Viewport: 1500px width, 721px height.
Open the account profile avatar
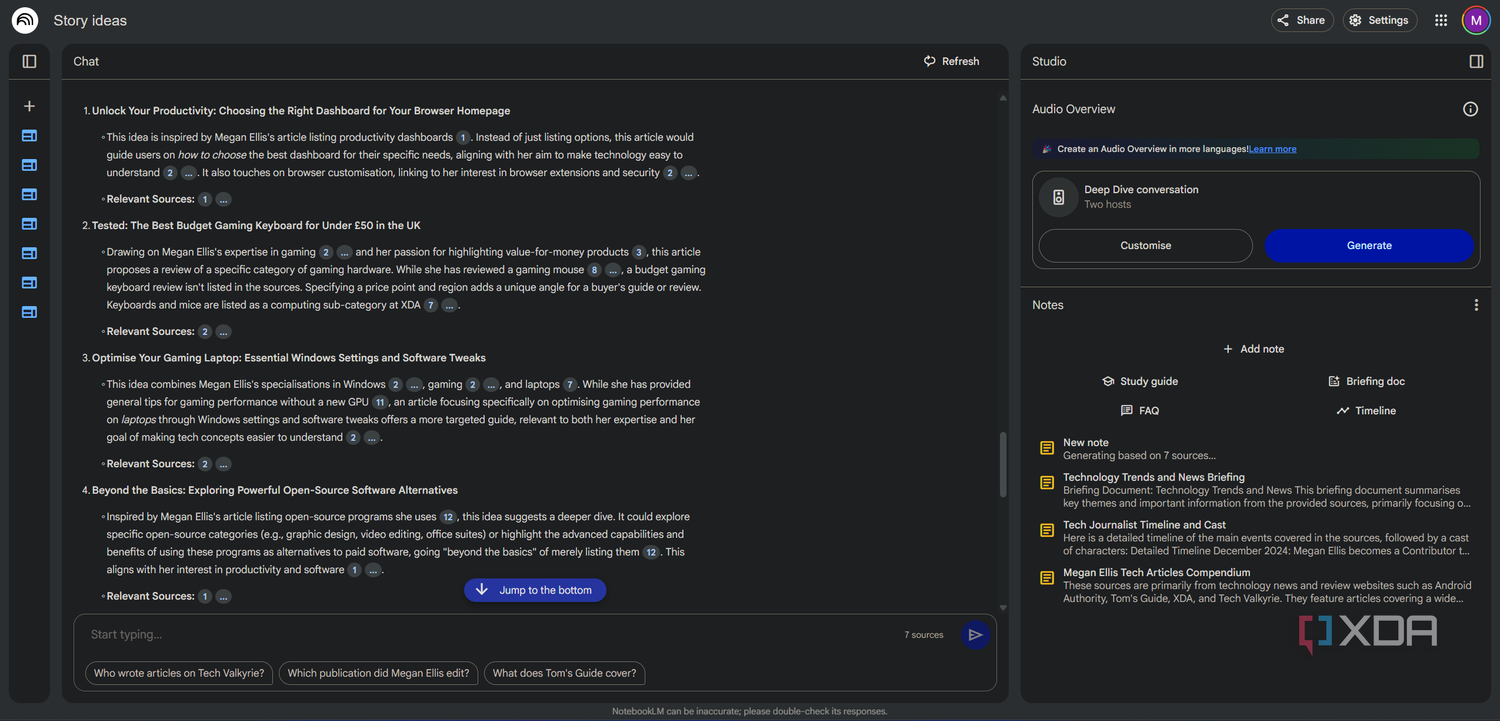[x=1476, y=20]
